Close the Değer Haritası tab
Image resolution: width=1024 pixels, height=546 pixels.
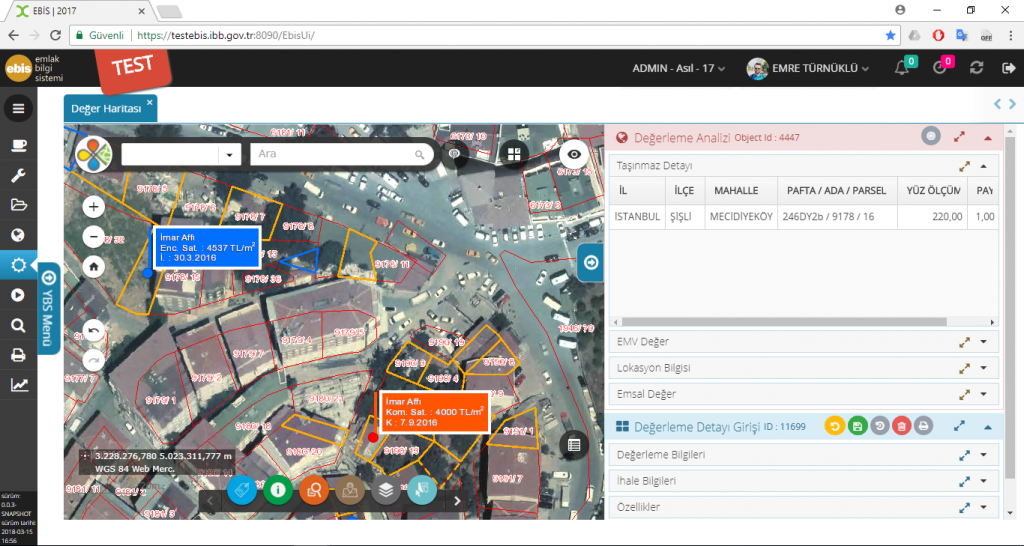click(x=150, y=102)
